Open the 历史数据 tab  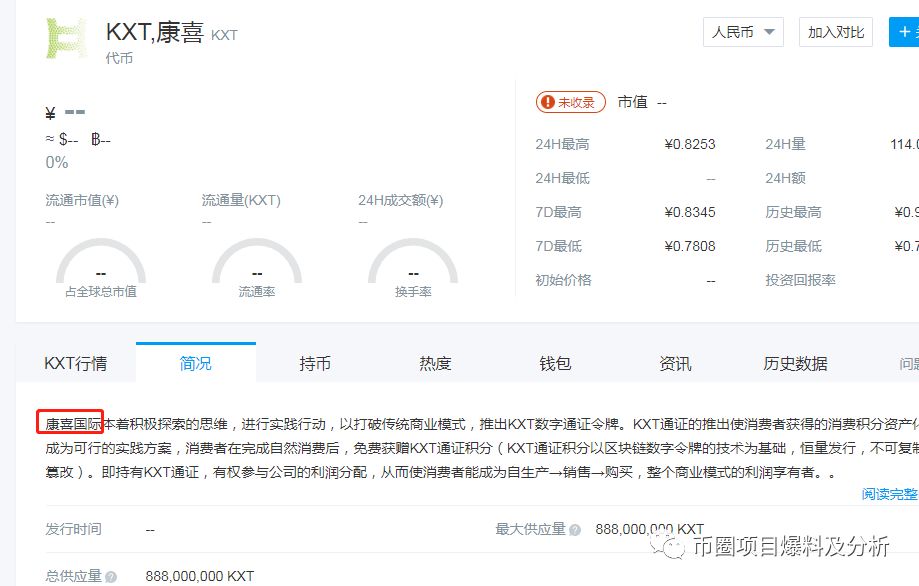click(795, 363)
